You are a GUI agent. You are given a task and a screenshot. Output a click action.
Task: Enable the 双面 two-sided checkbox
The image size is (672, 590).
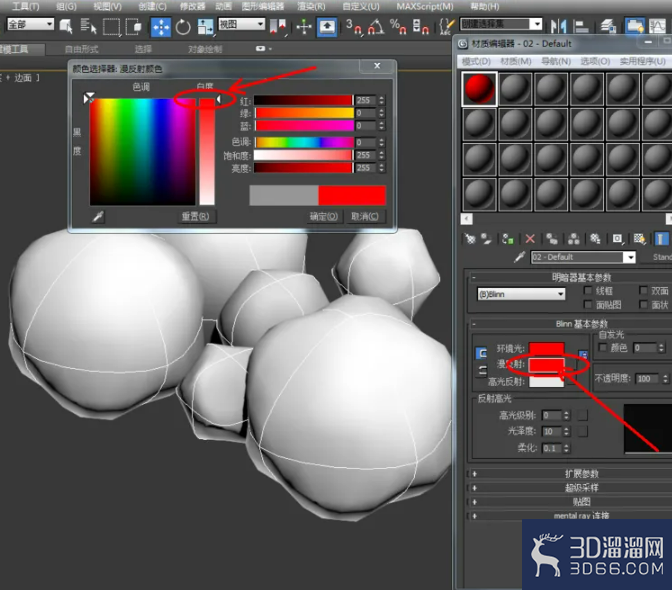coord(643,291)
